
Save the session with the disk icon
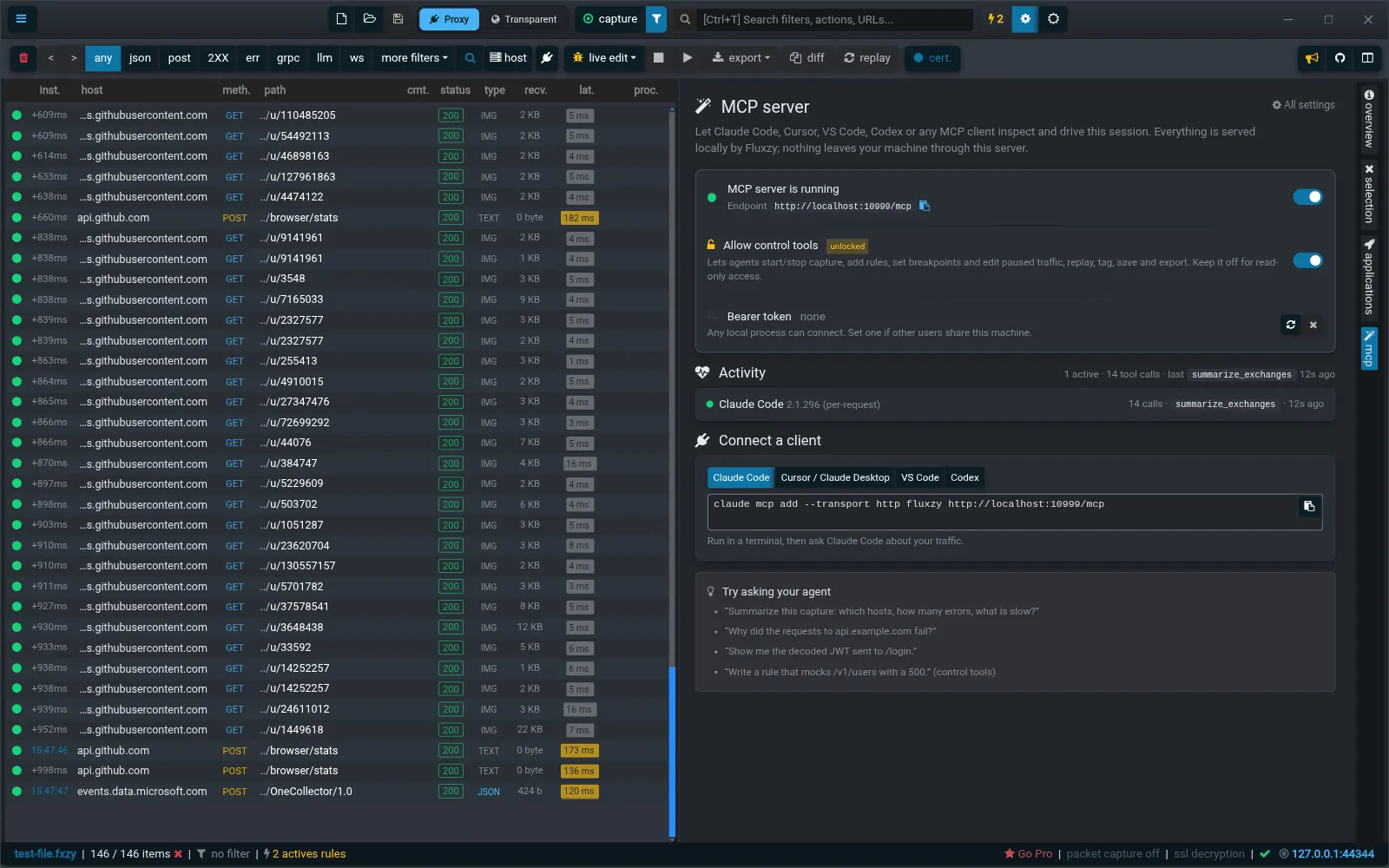tap(398, 19)
